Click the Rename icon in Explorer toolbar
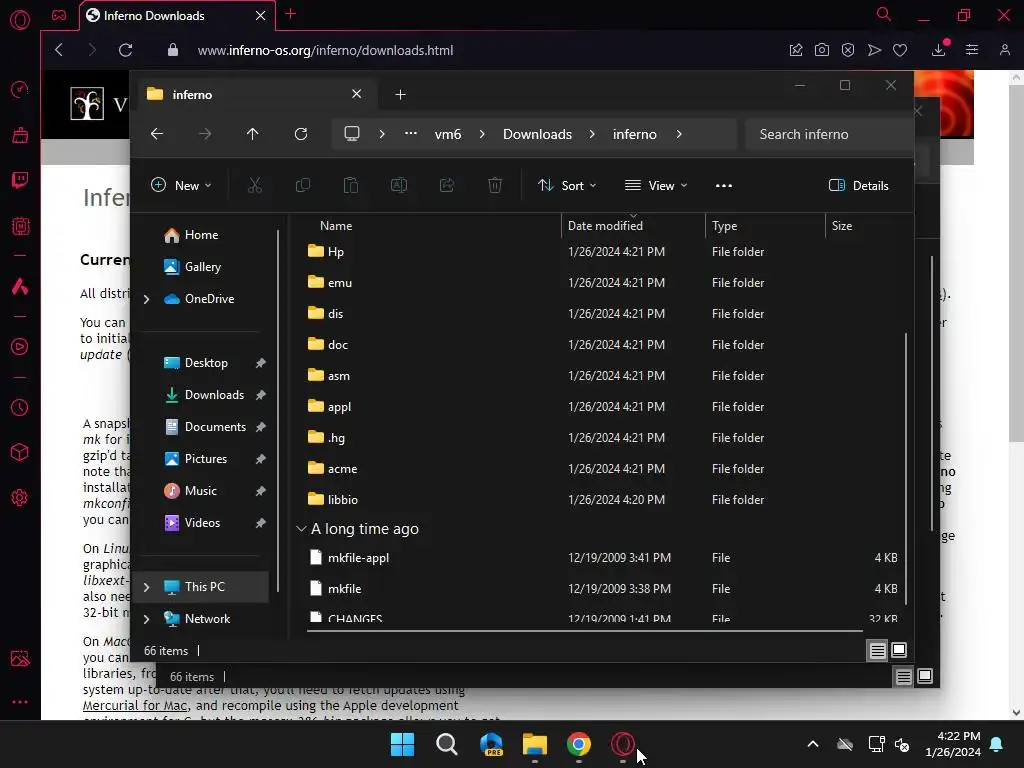The width and height of the screenshot is (1024, 768). 398,185
